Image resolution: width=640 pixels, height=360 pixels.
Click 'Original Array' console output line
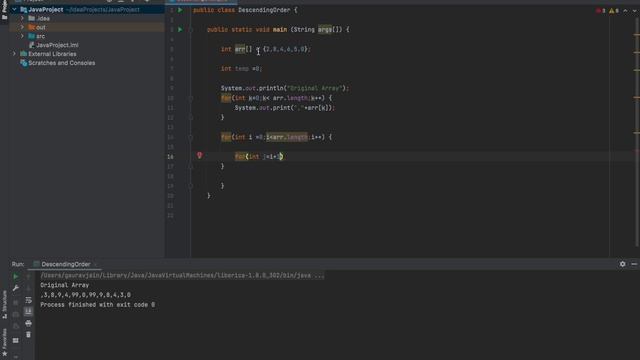tap(64, 285)
